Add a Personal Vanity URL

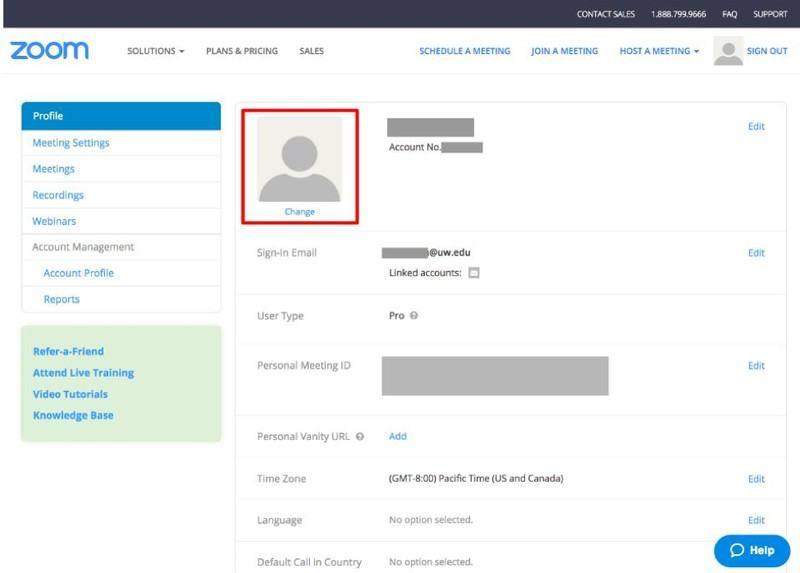(x=397, y=436)
